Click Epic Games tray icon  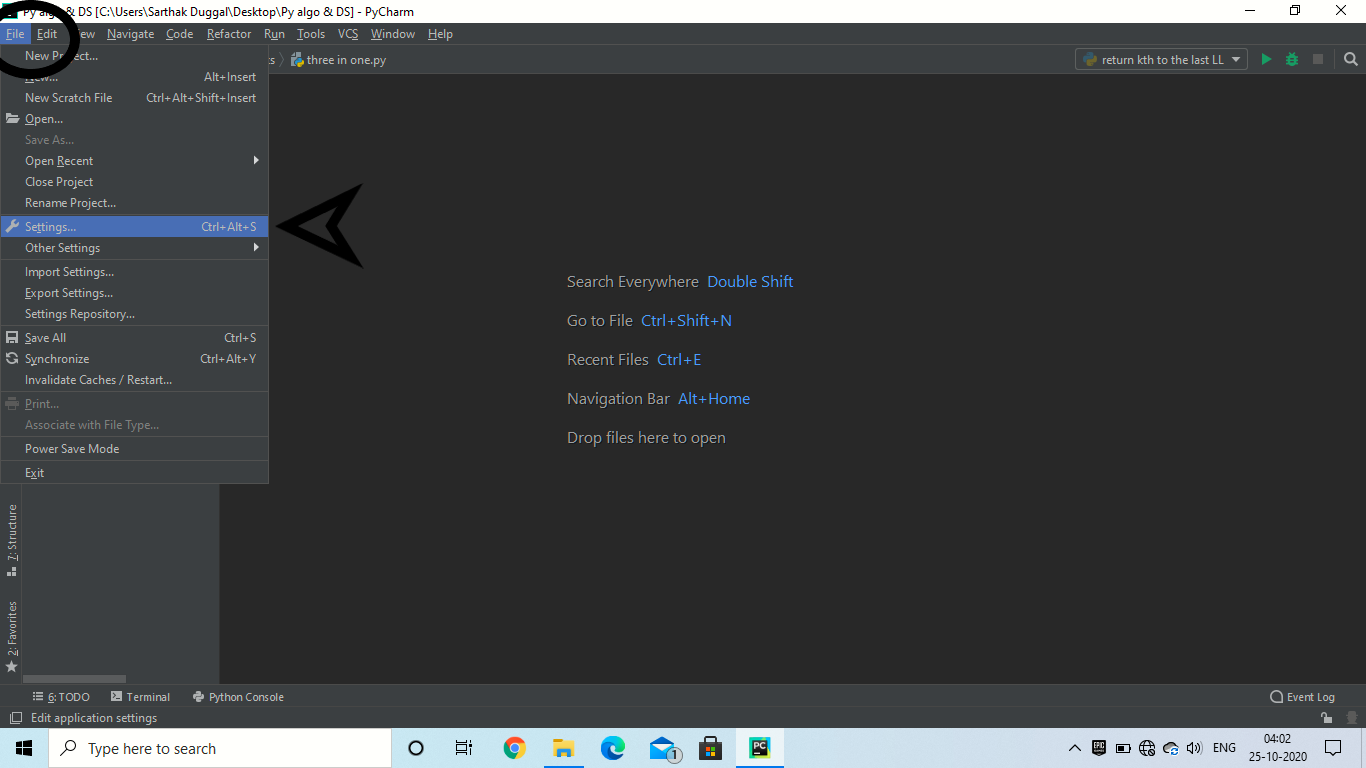pyautogui.click(x=1099, y=747)
